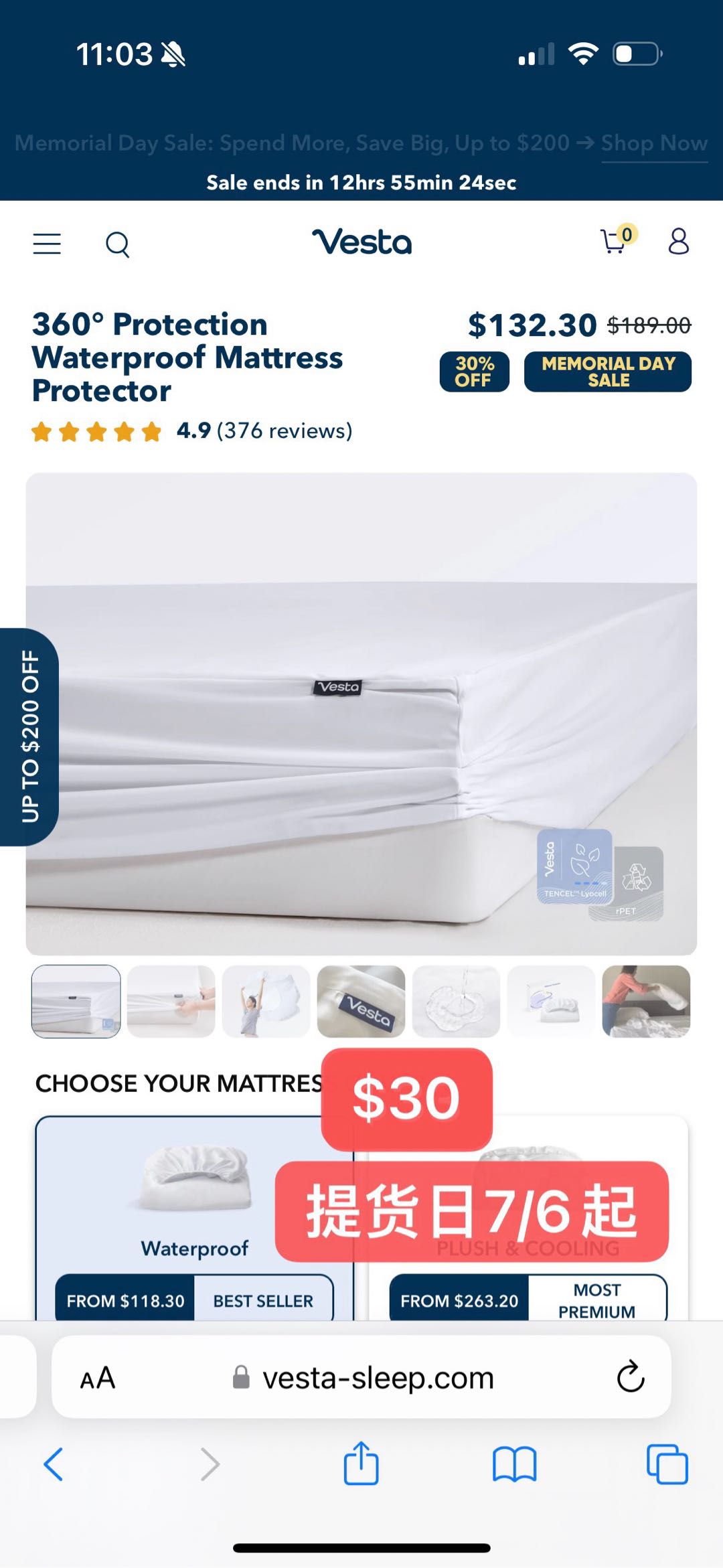Open Safari bookmarks
Image resolution: width=723 pixels, height=1568 pixels.
[514, 1465]
